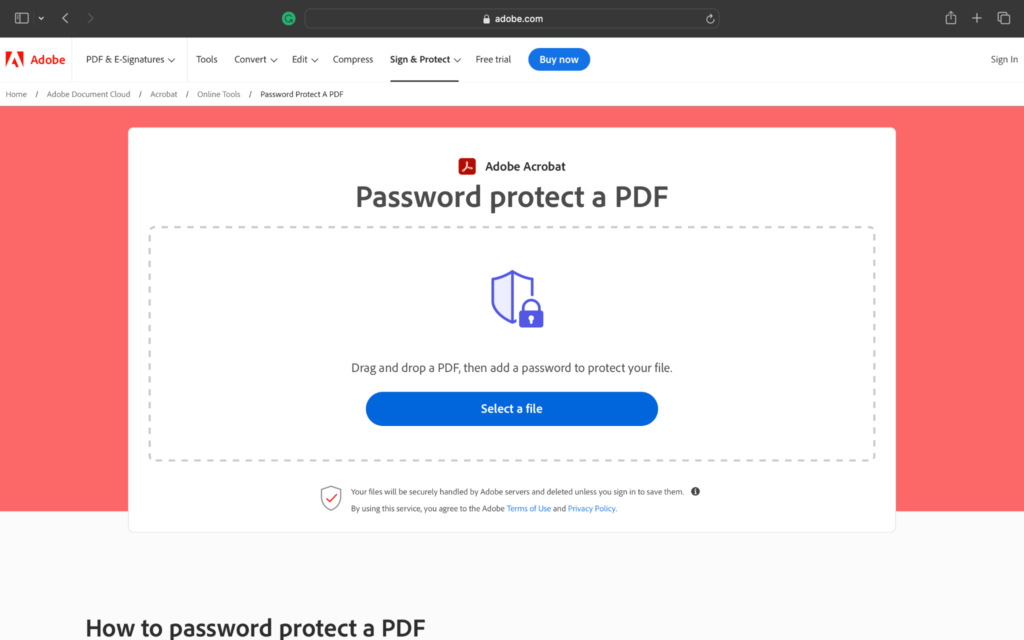The width and height of the screenshot is (1024, 640).
Task: Click the info icon beside file notice
Action: pos(695,491)
